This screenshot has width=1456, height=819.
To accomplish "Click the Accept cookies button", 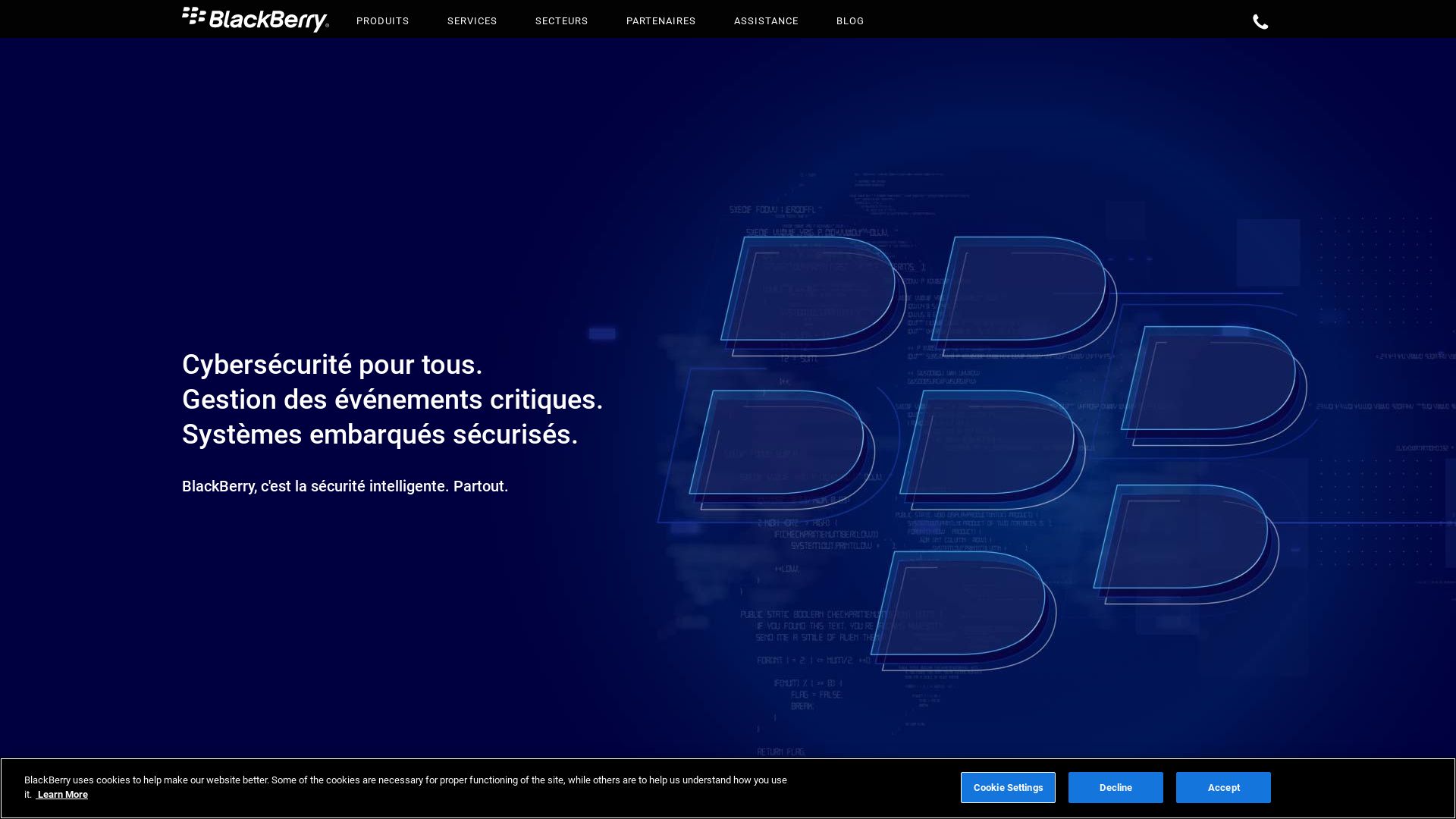I will click(x=1224, y=787).
